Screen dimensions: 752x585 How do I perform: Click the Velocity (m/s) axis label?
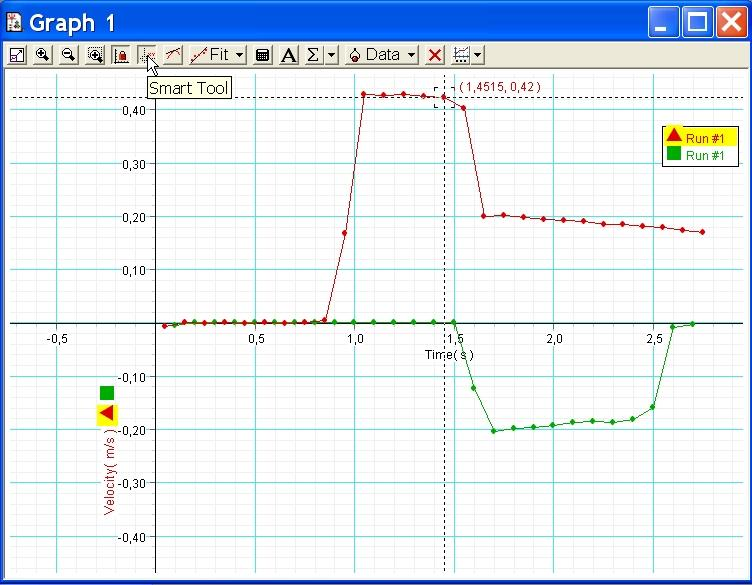pyautogui.click(x=109, y=472)
